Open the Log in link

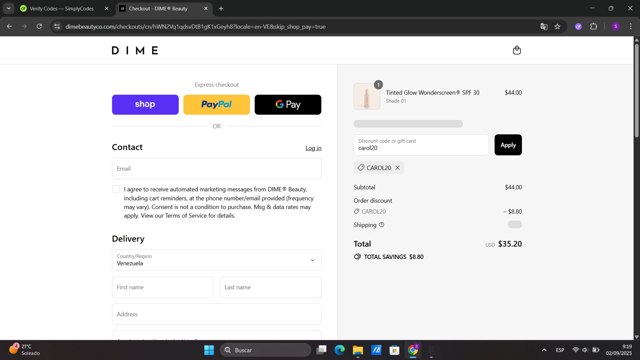[313, 148]
